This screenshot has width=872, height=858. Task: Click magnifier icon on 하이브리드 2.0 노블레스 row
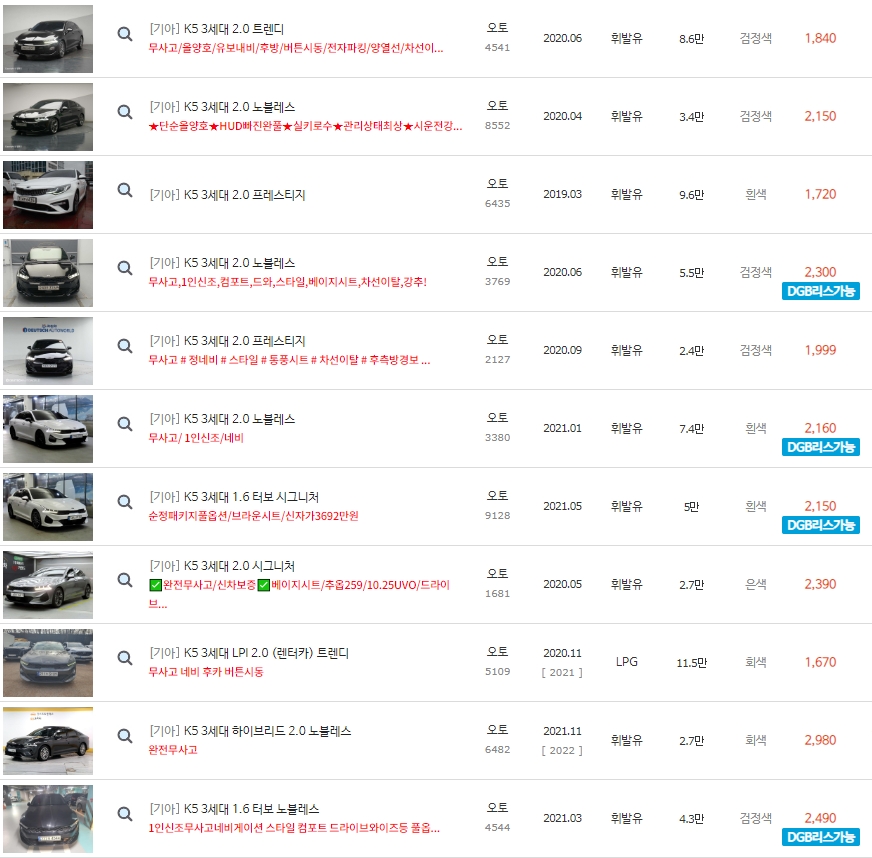click(x=124, y=737)
